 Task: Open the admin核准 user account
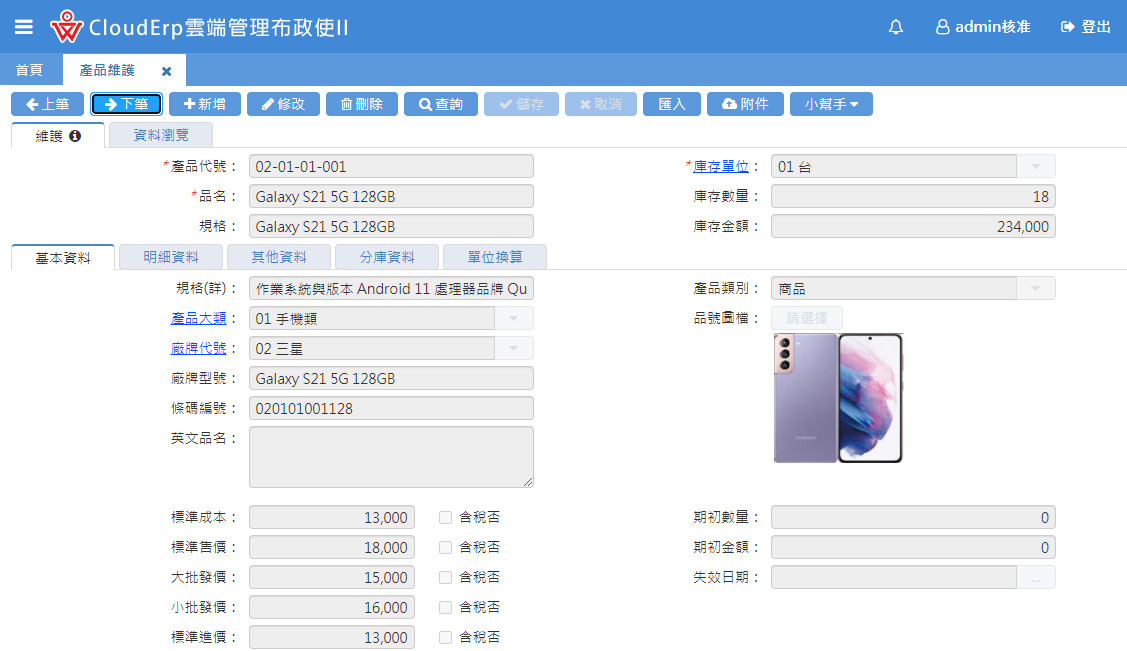point(983,27)
